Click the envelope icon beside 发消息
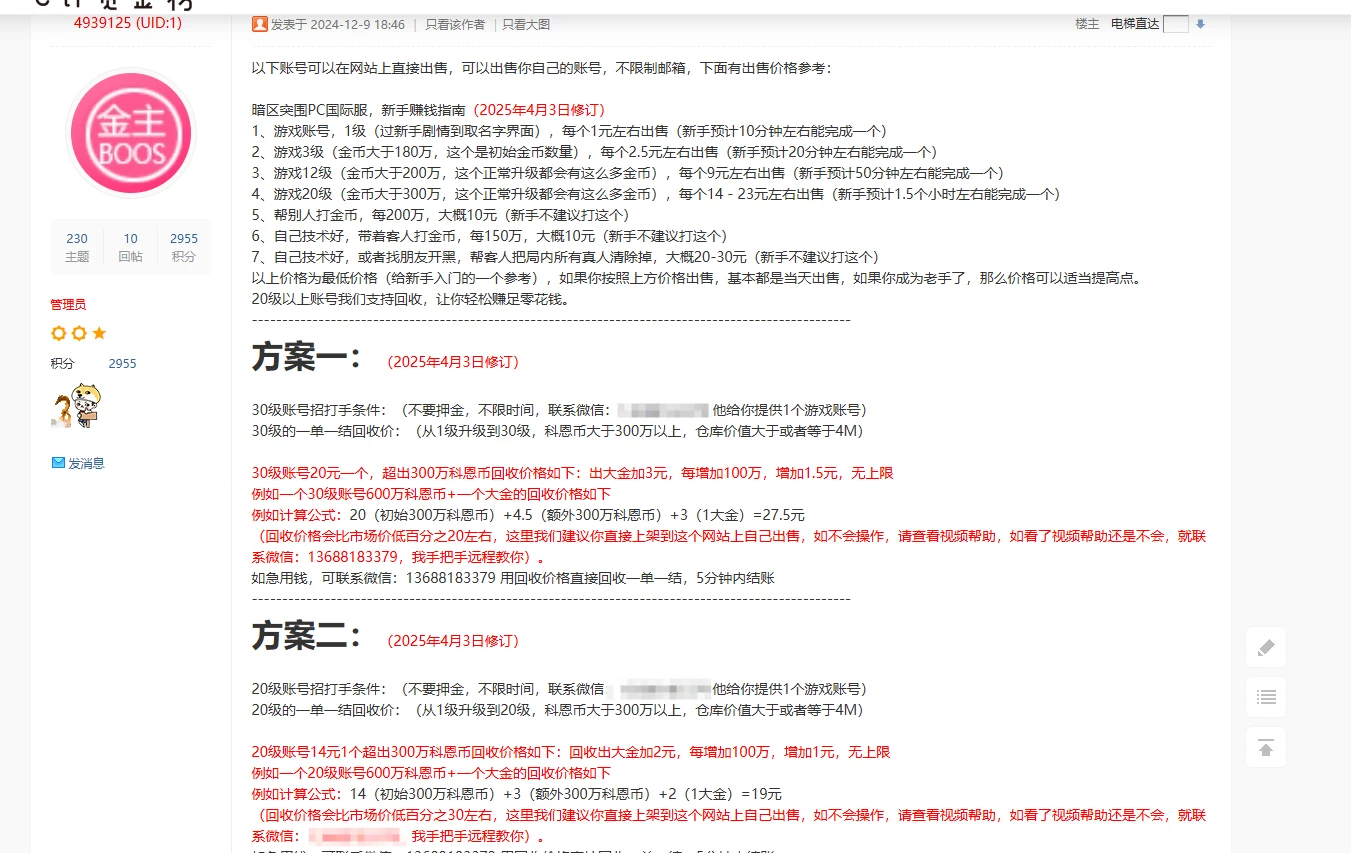The width and height of the screenshot is (1351, 853). click(x=58, y=463)
